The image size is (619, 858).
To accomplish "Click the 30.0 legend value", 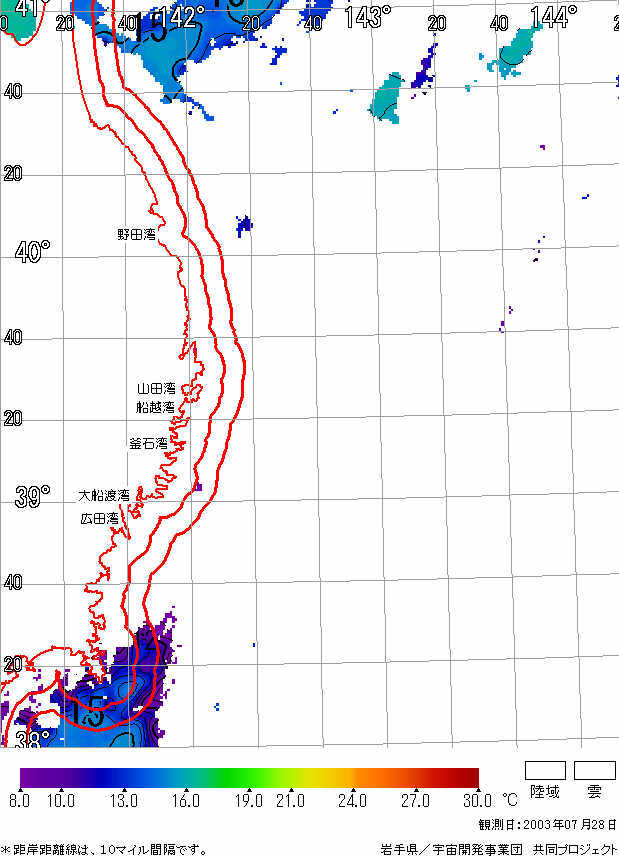I will tap(477, 801).
